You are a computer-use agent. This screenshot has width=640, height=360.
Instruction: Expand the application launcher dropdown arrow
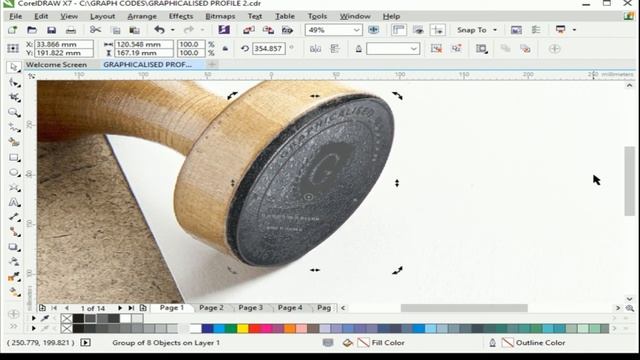coord(574,30)
